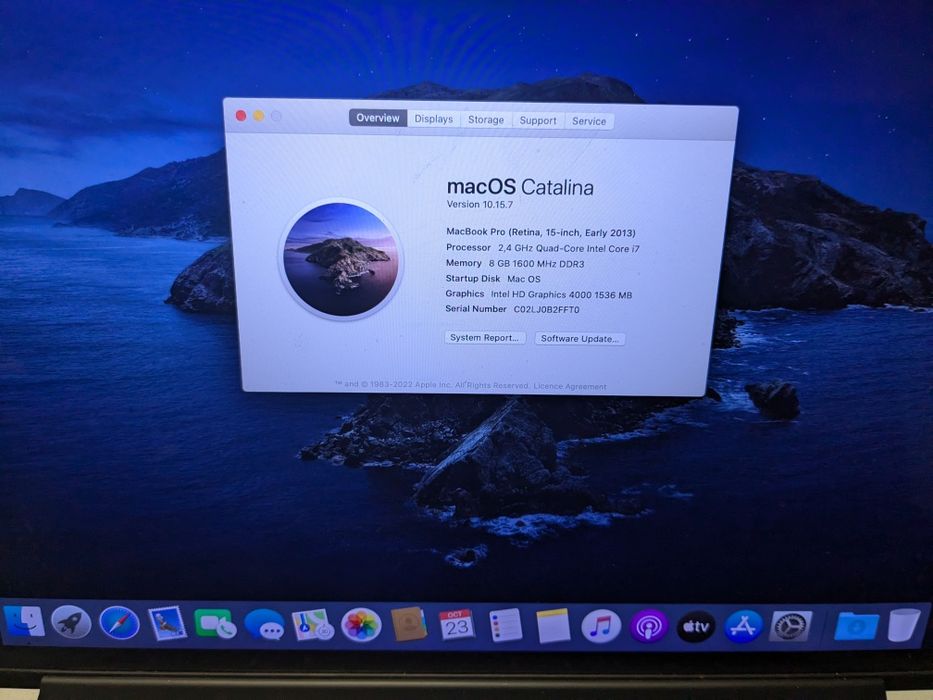This screenshot has width=933, height=700.
Task: Open Reminders list icon in Dock
Action: point(506,625)
